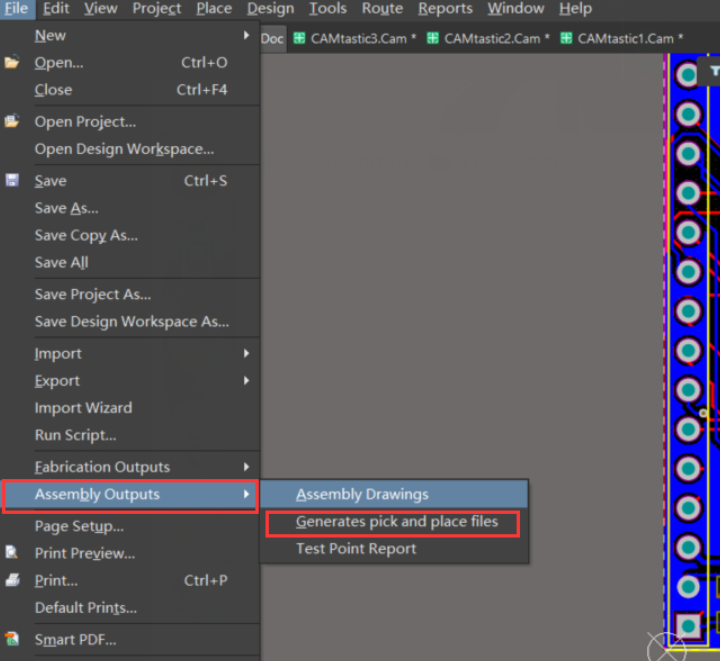Choose Save All menu entry
This screenshot has width=720, height=661.
pyautogui.click(x=130, y=262)
